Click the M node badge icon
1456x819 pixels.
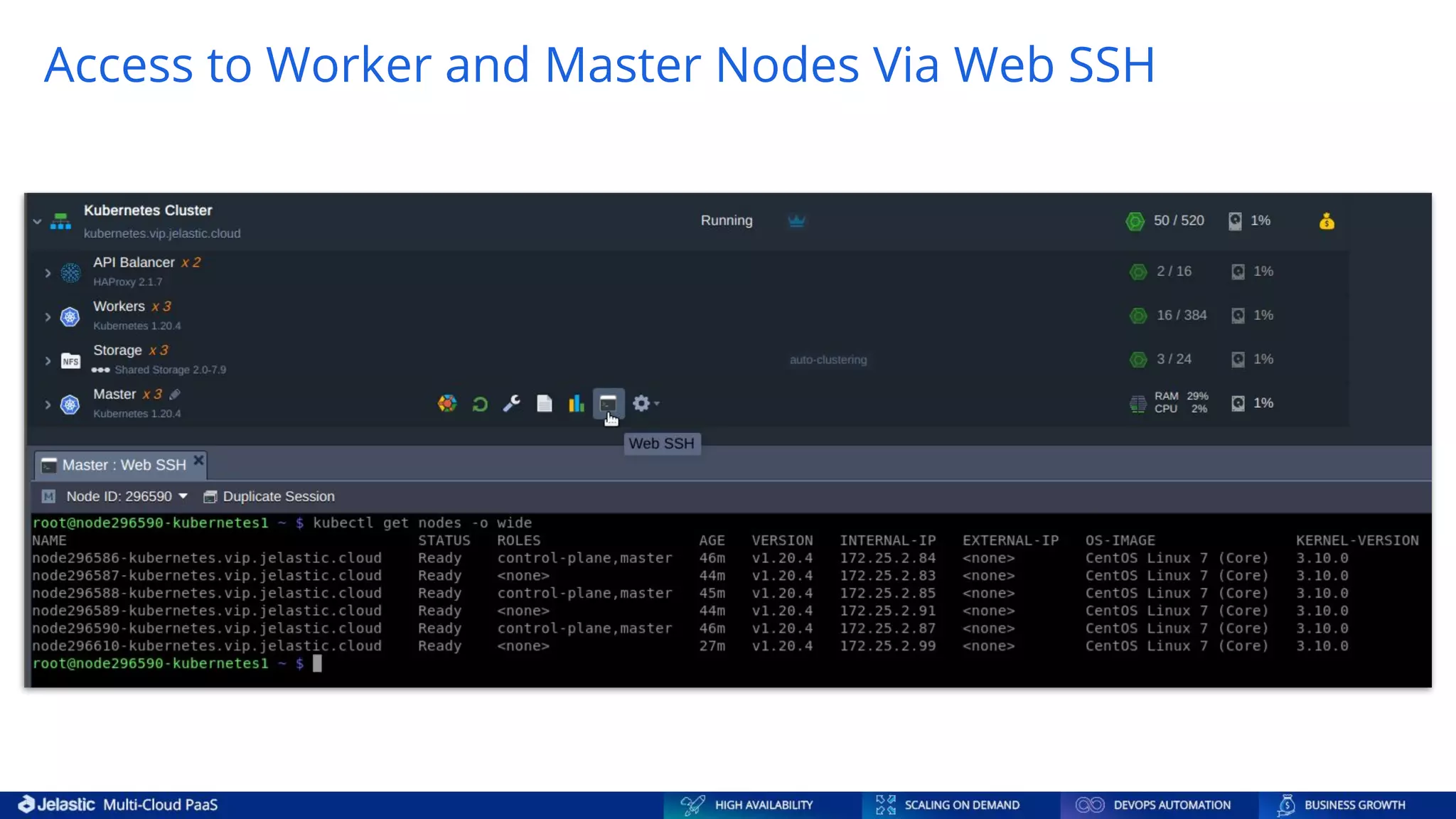[48, 496]
